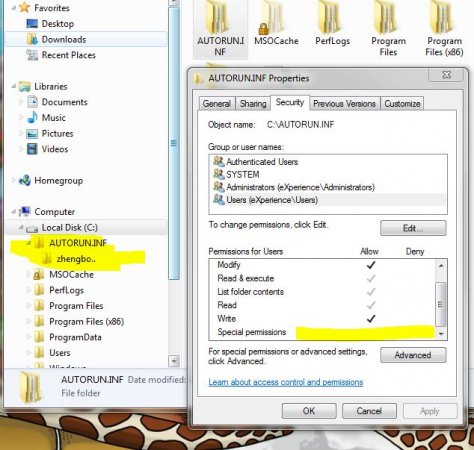474x450 pixels.
Task: Select the Program Files folder in file pane
Action: [389, 28]
